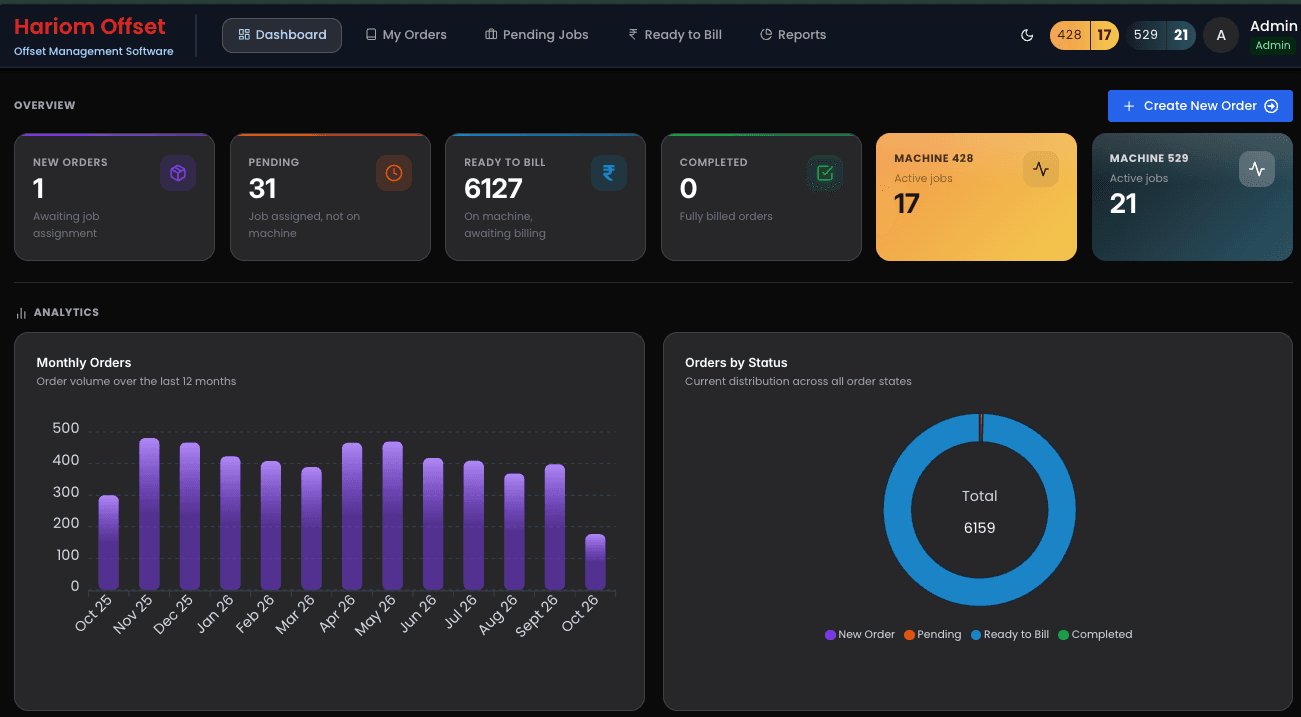Click the Apr 26 bar
Image resolution: width=1301 pixels, height=717 pixels.
(352, 516)
